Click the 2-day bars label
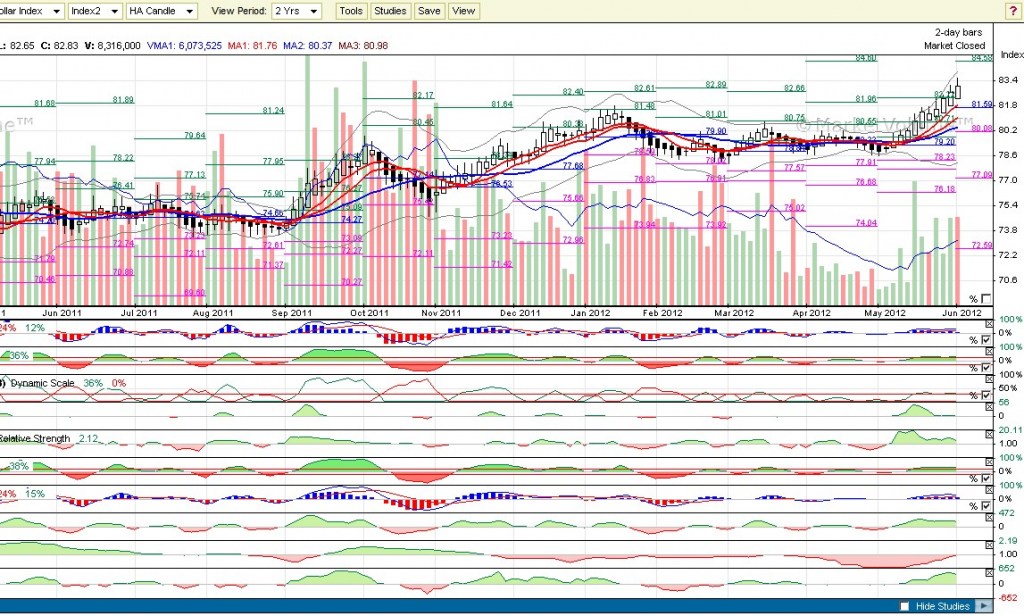The width and height of the screenshot is (1024, 616). 958,32
